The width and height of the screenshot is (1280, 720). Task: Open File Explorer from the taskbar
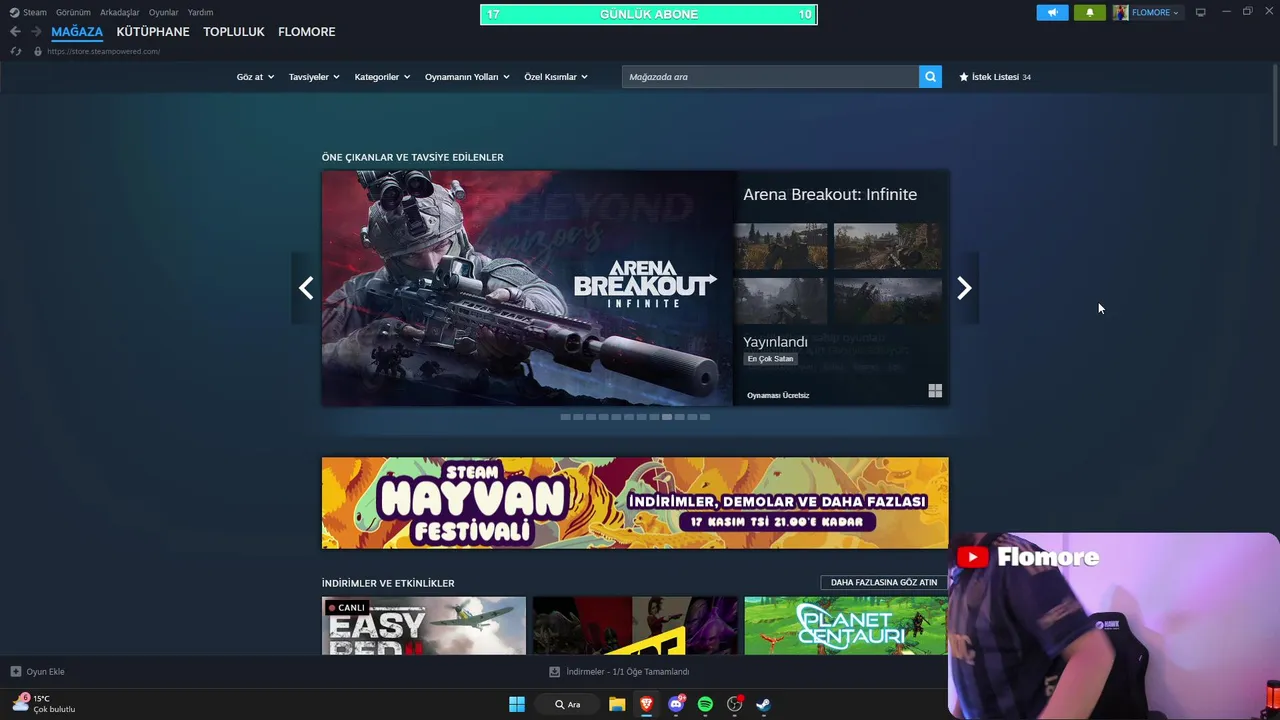[617, 704]
